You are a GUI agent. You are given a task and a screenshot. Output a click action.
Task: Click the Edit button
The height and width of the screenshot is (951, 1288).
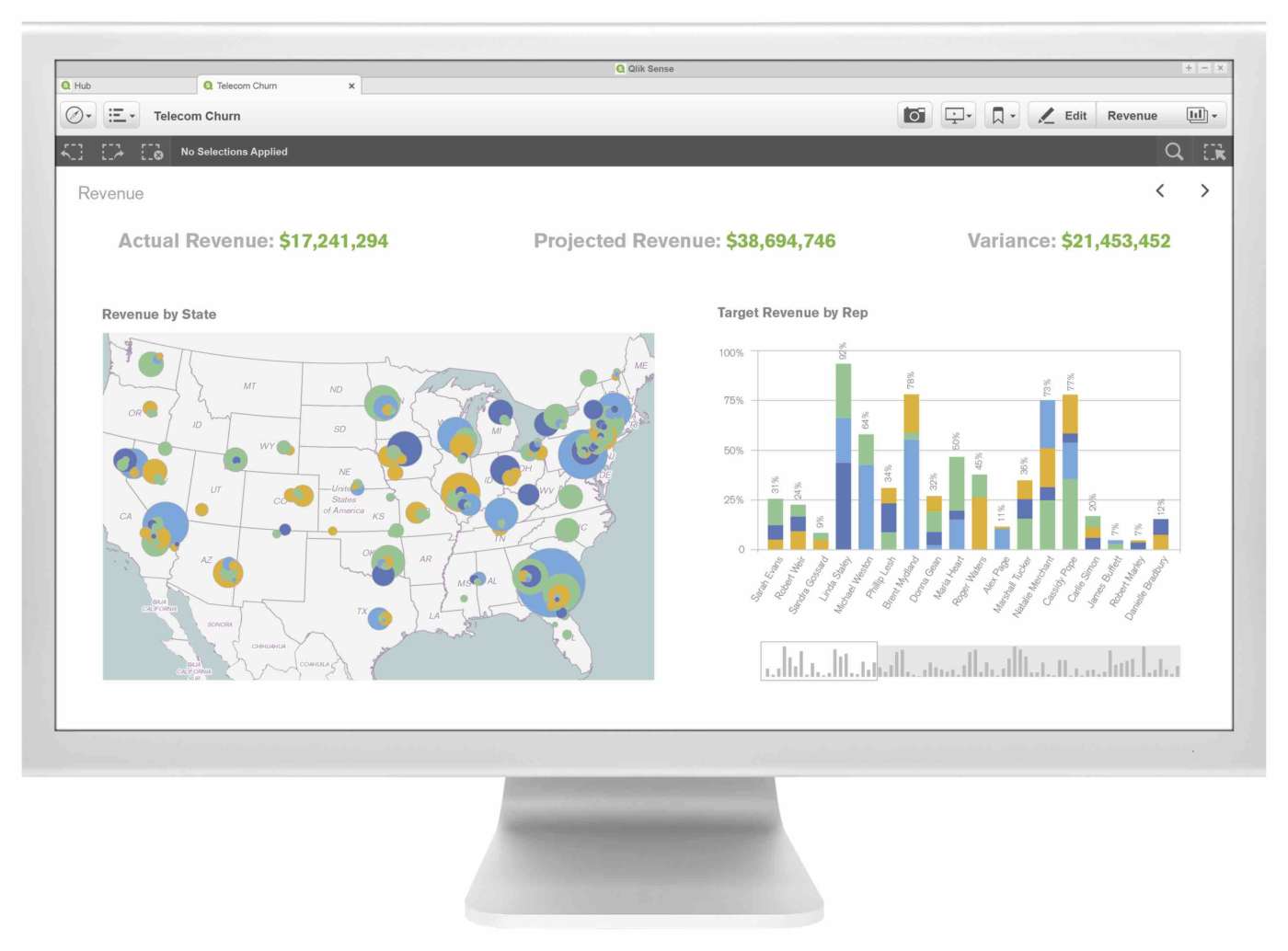tap(1063, 116)
